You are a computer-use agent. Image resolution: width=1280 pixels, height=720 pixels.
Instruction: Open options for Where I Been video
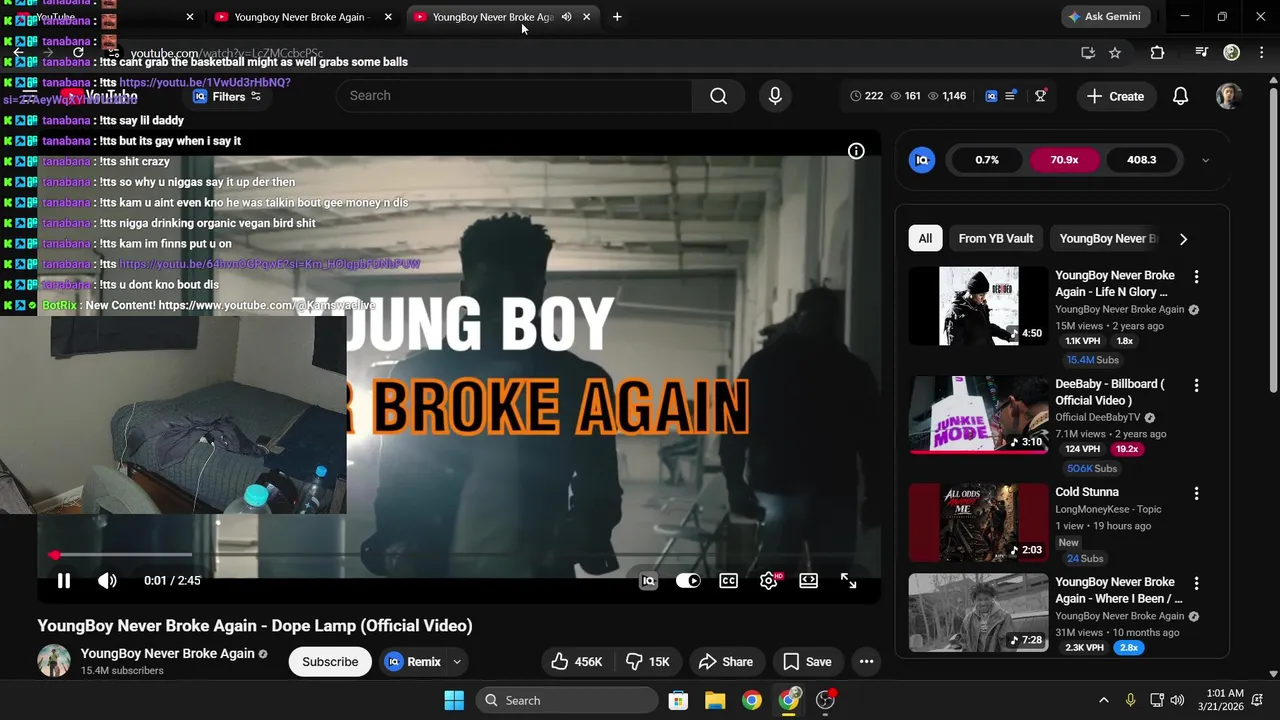[1196, 583]
